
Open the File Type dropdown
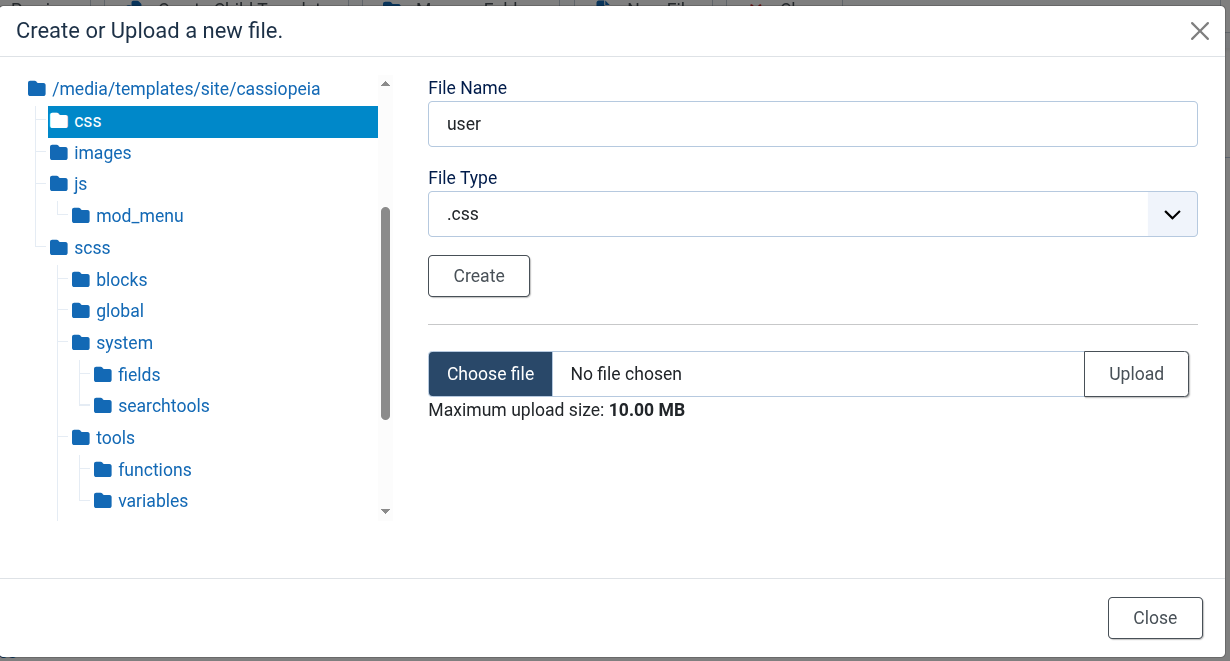[813, 214]
